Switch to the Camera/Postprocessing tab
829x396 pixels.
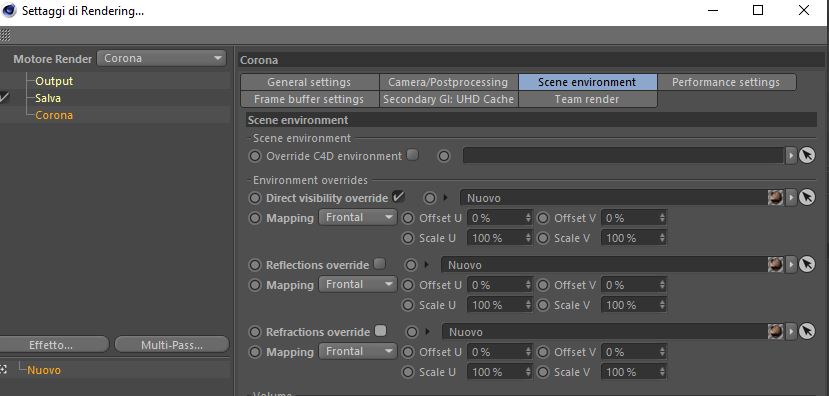click(x=448, y=82)
